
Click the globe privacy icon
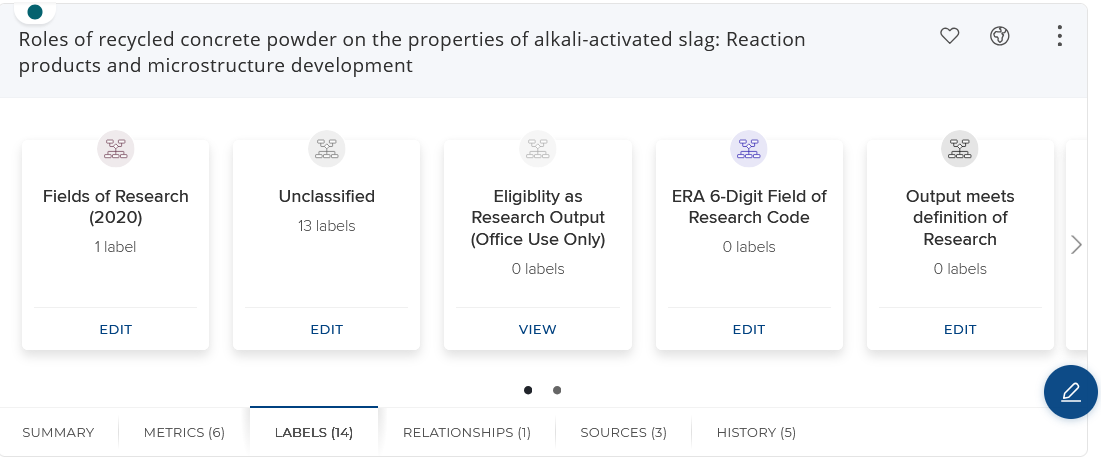[1000, 36]
